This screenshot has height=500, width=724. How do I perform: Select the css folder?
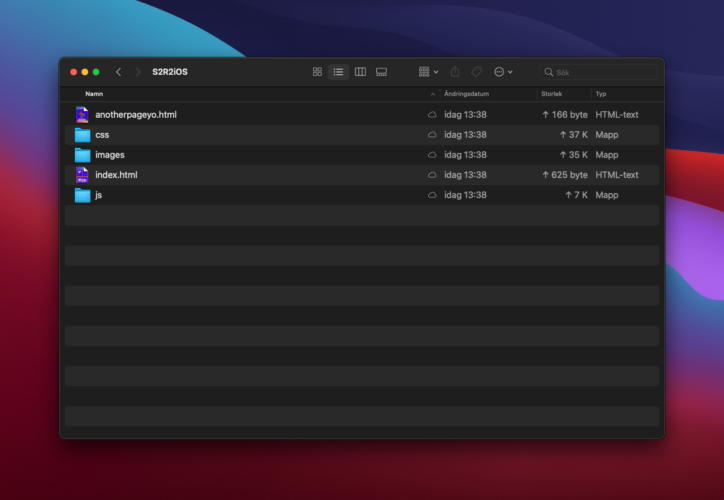point(102,135)
